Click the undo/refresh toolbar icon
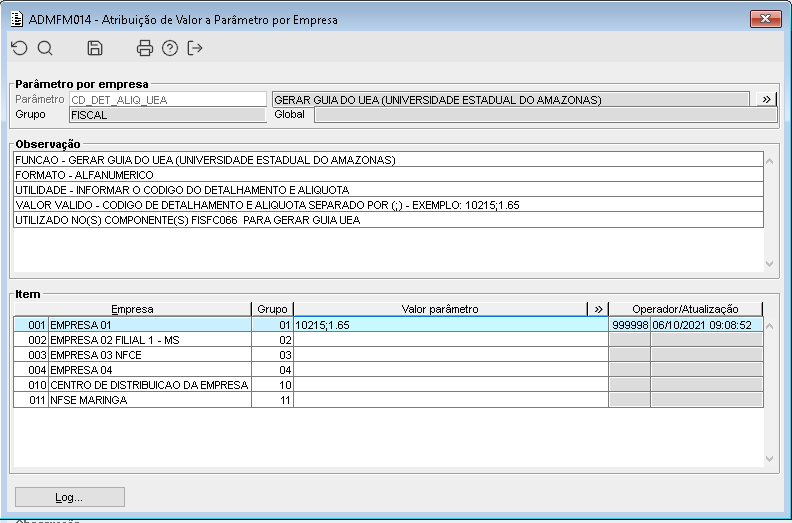Image resolution: width=792 pixels, height=523 pixels. pos(19,48)
